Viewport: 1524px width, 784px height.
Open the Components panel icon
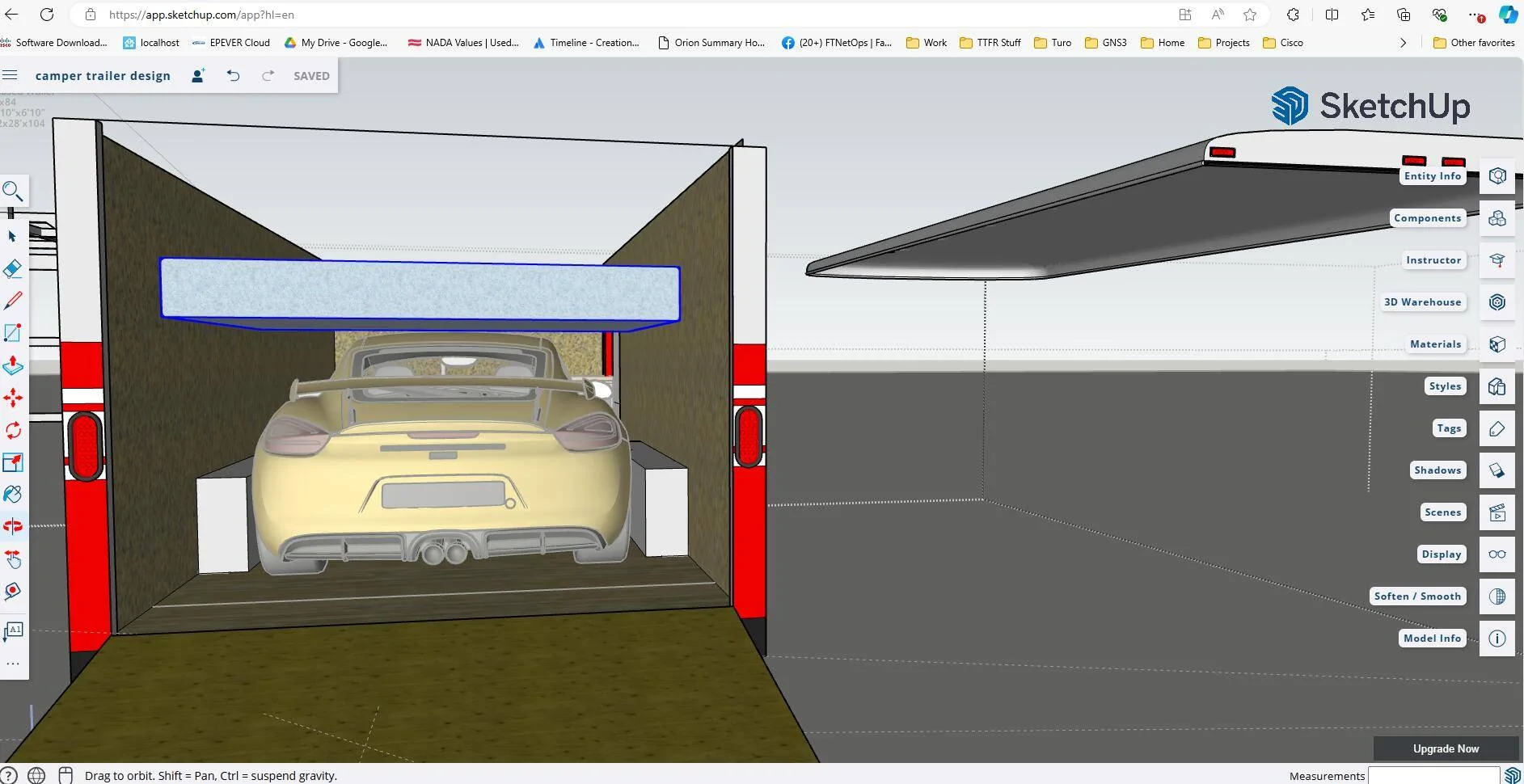1497,218
